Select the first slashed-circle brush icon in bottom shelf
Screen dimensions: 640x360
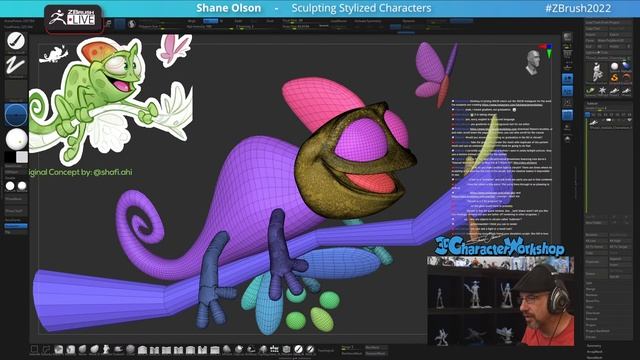point(298,349)
